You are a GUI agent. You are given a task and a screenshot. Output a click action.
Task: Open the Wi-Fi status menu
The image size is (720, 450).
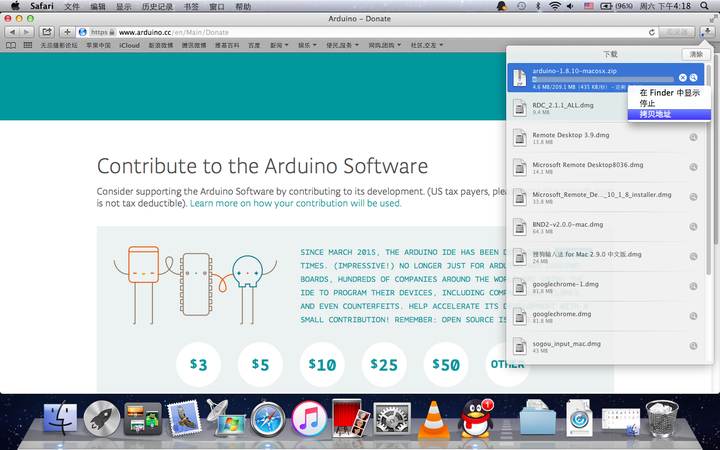coord(555,6)
